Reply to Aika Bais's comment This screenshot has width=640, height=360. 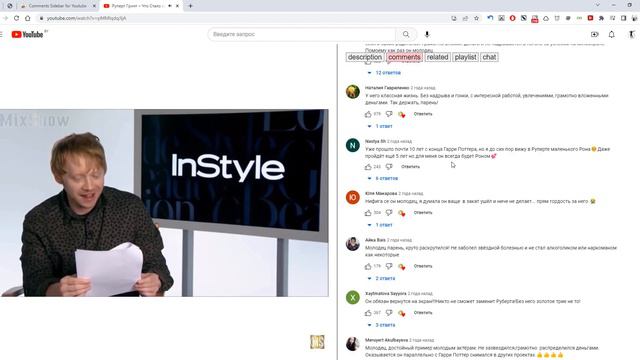click(x=423, y=266)
